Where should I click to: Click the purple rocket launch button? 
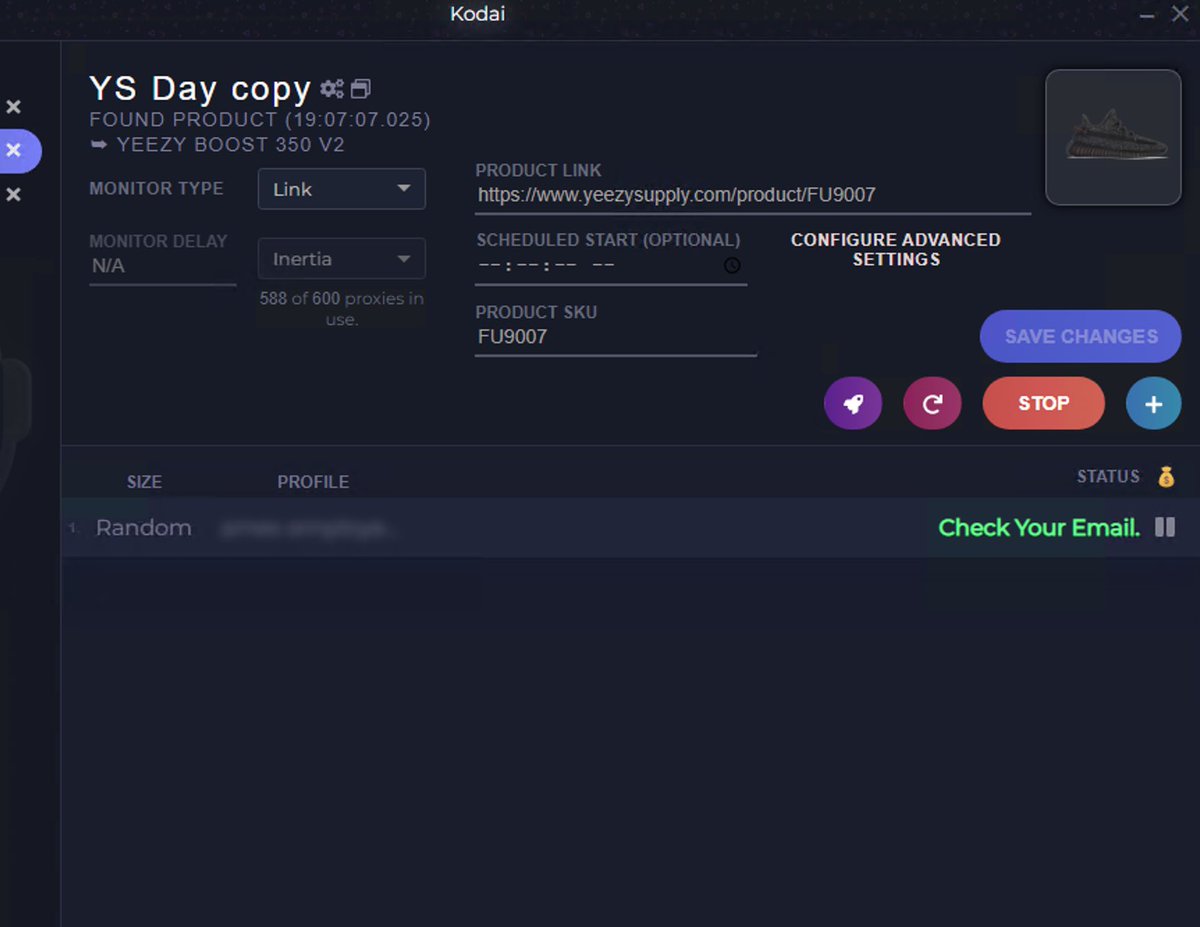click(853, 403)
